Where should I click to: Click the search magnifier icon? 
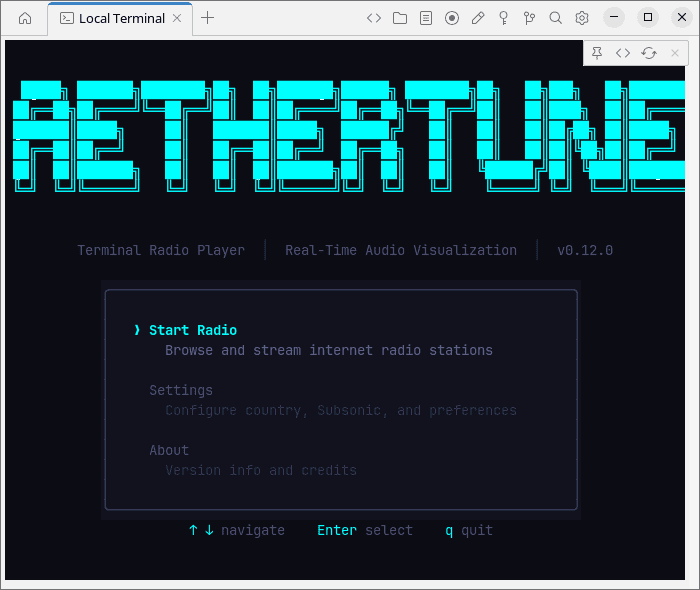[x=555, y=18]
